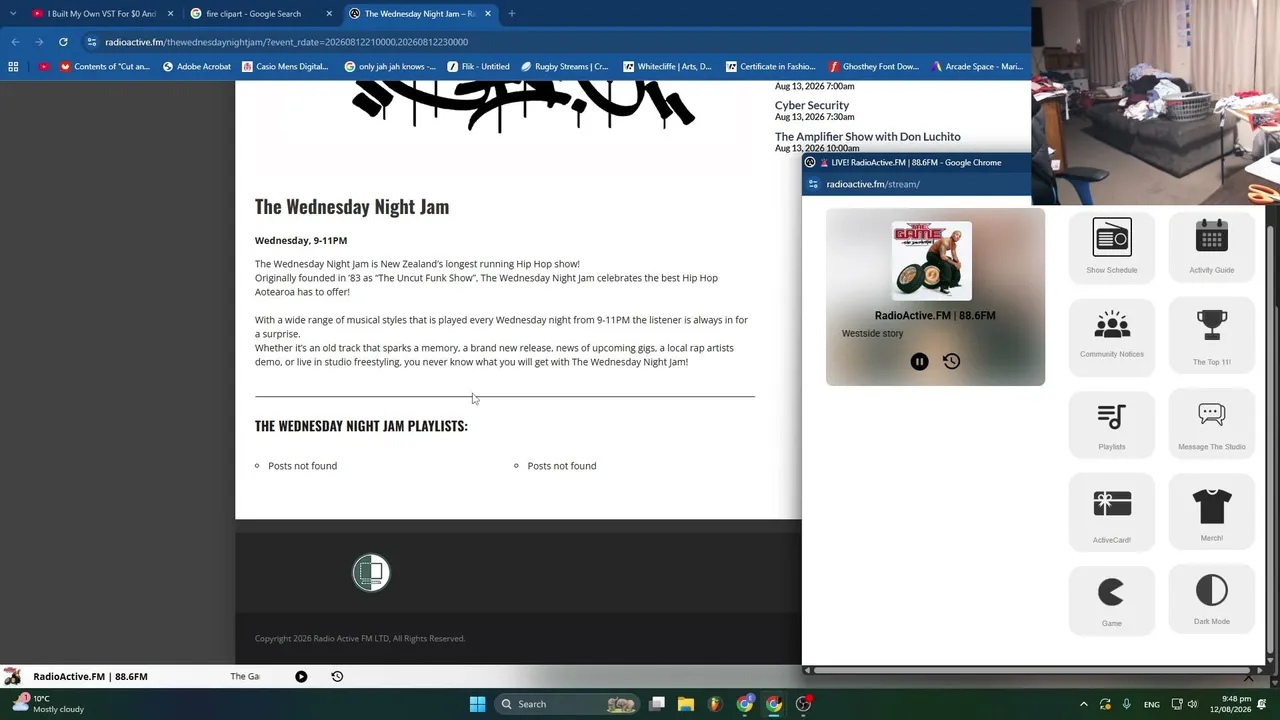Open File Explorer from the taskbar

(686, 704)
